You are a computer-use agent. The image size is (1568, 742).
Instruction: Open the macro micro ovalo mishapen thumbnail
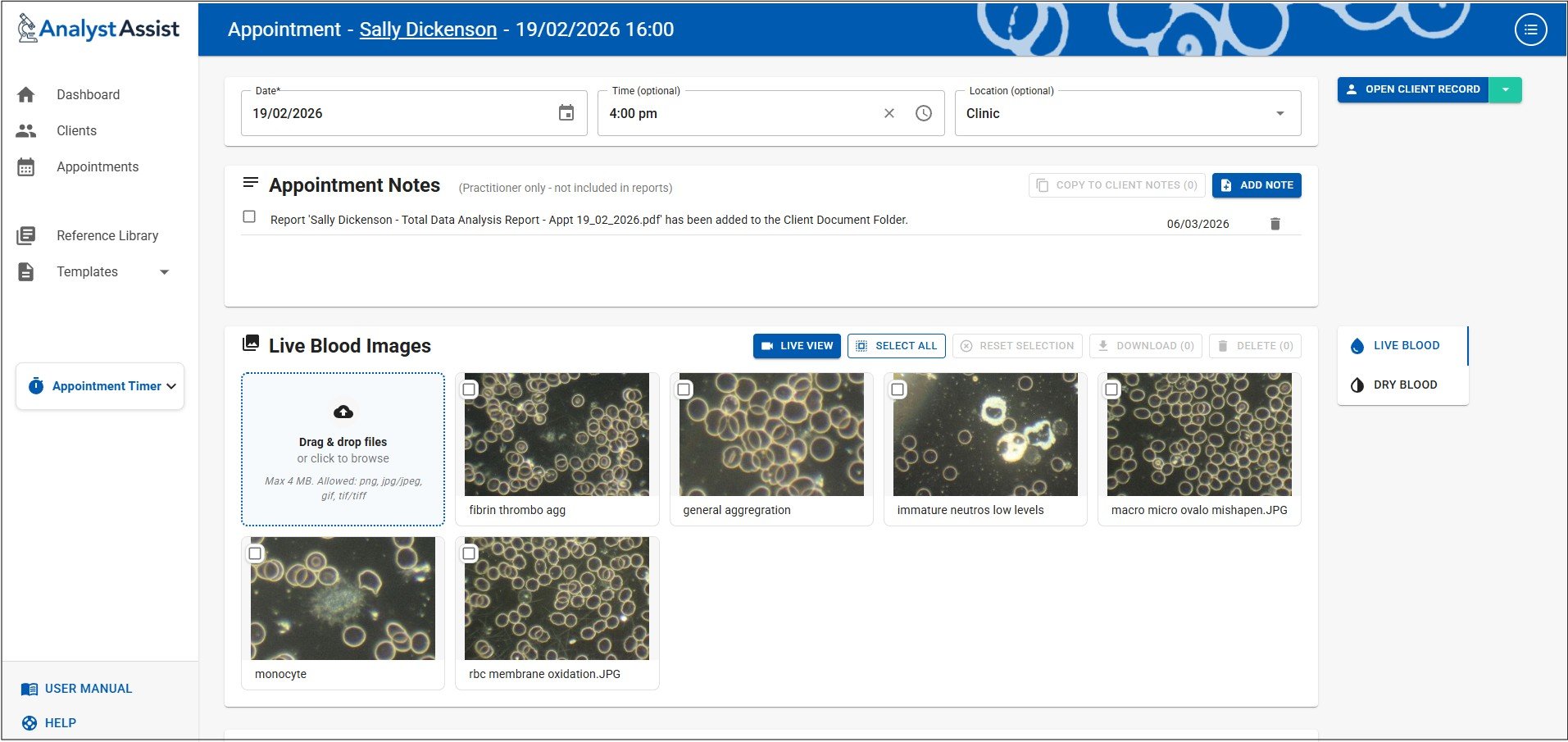[1199, 435]
